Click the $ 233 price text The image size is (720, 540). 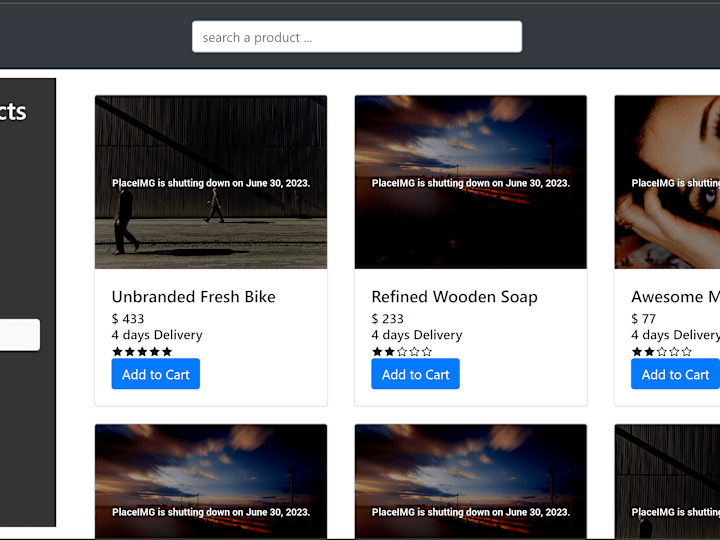388,319
